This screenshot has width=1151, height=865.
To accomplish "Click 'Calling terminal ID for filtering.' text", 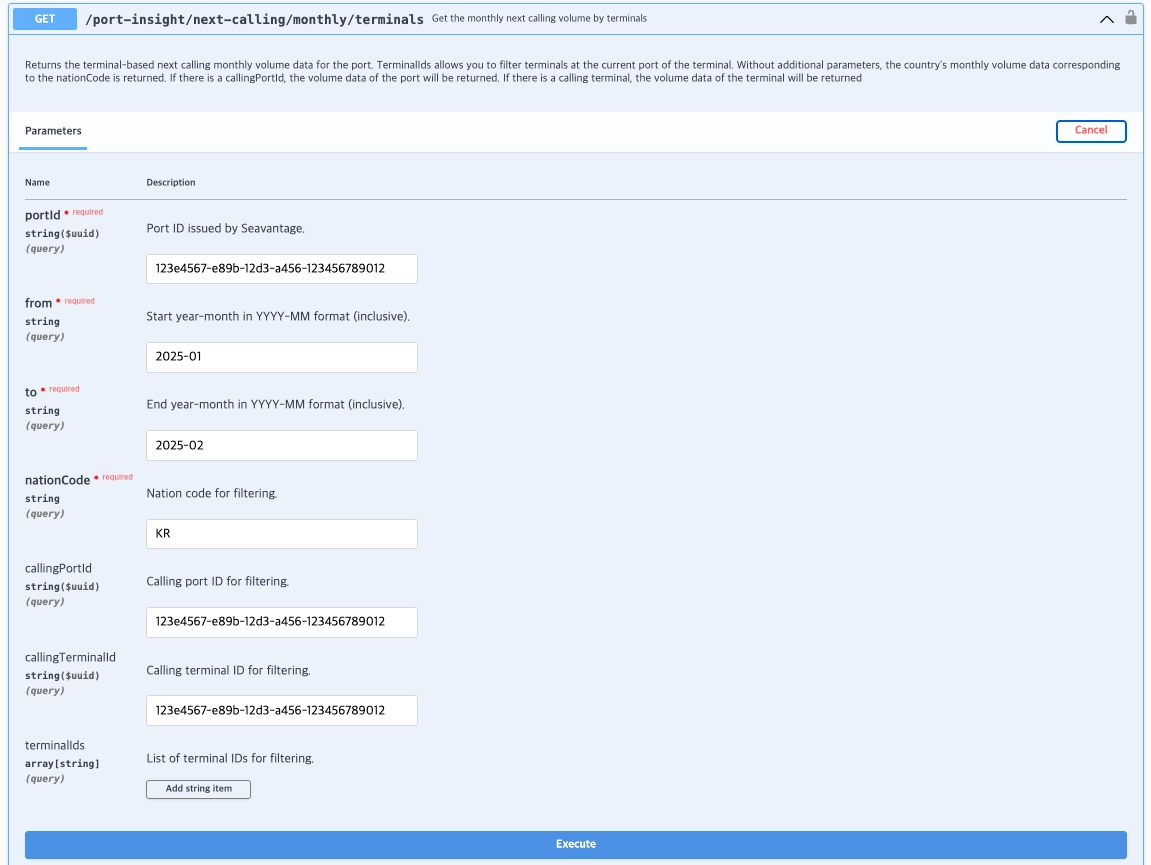I will [228, 670].
